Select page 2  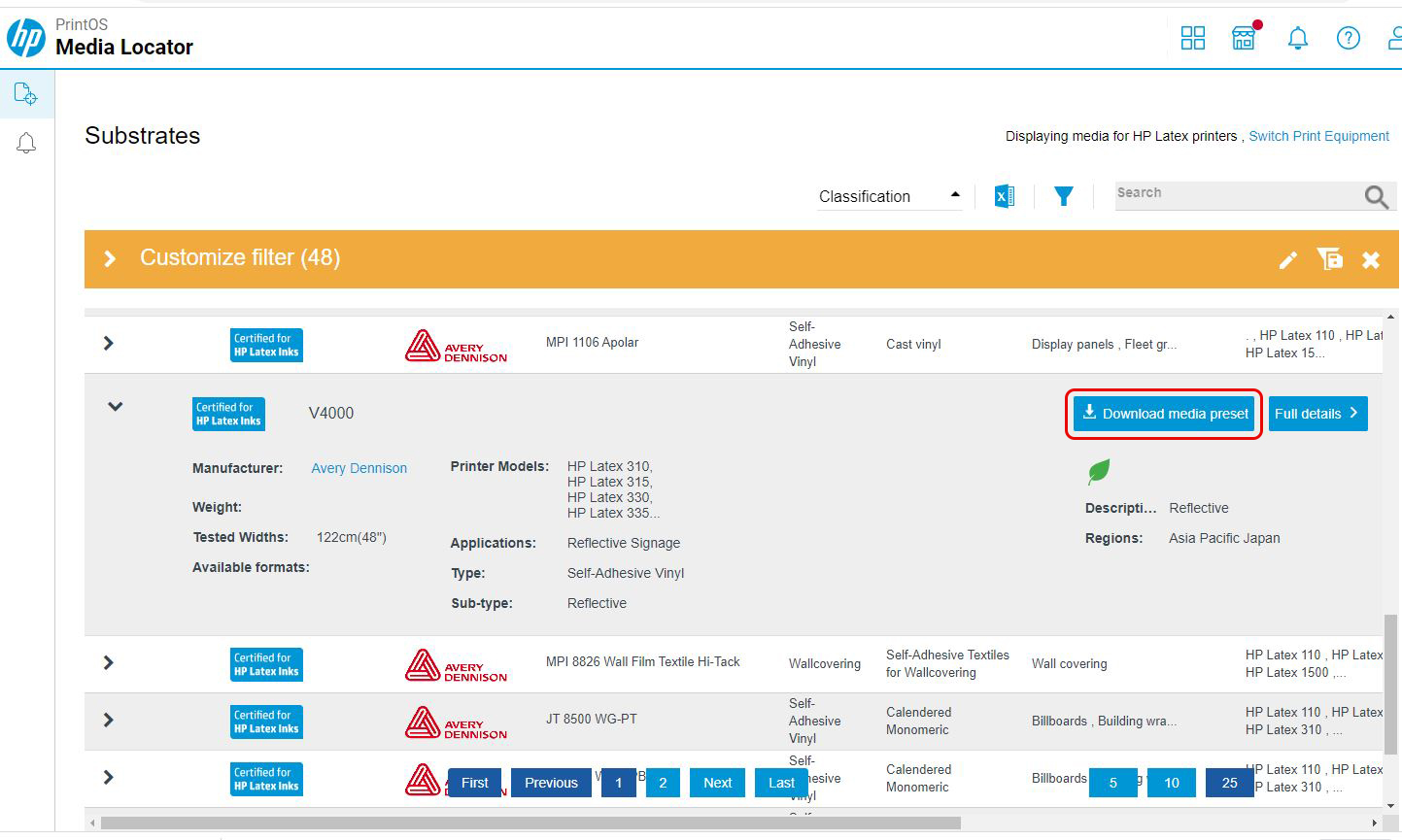(663, 783)
